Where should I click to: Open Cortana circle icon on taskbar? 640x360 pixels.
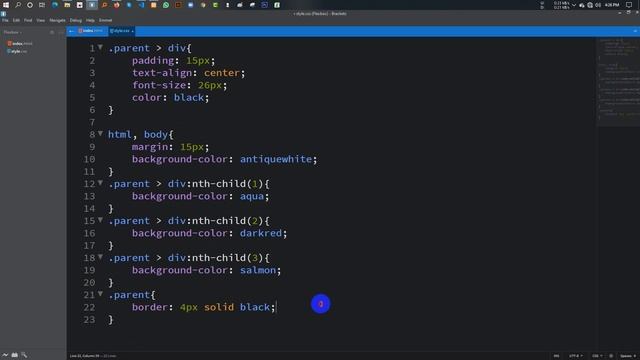click(30, 5)
